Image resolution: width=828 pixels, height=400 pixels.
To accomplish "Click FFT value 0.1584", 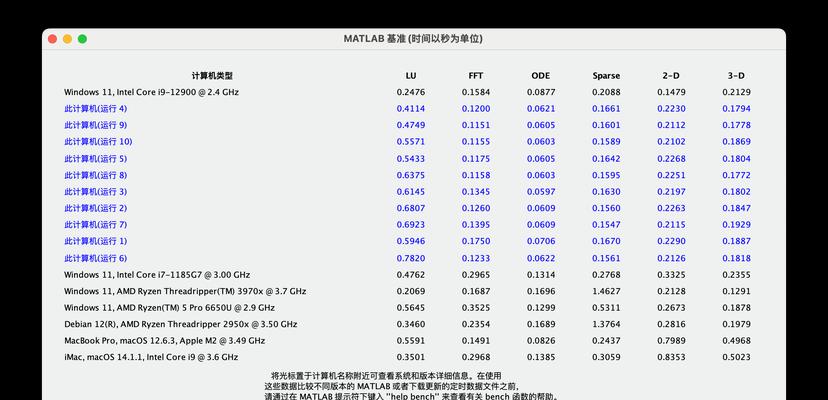I will tap(476, 92).
